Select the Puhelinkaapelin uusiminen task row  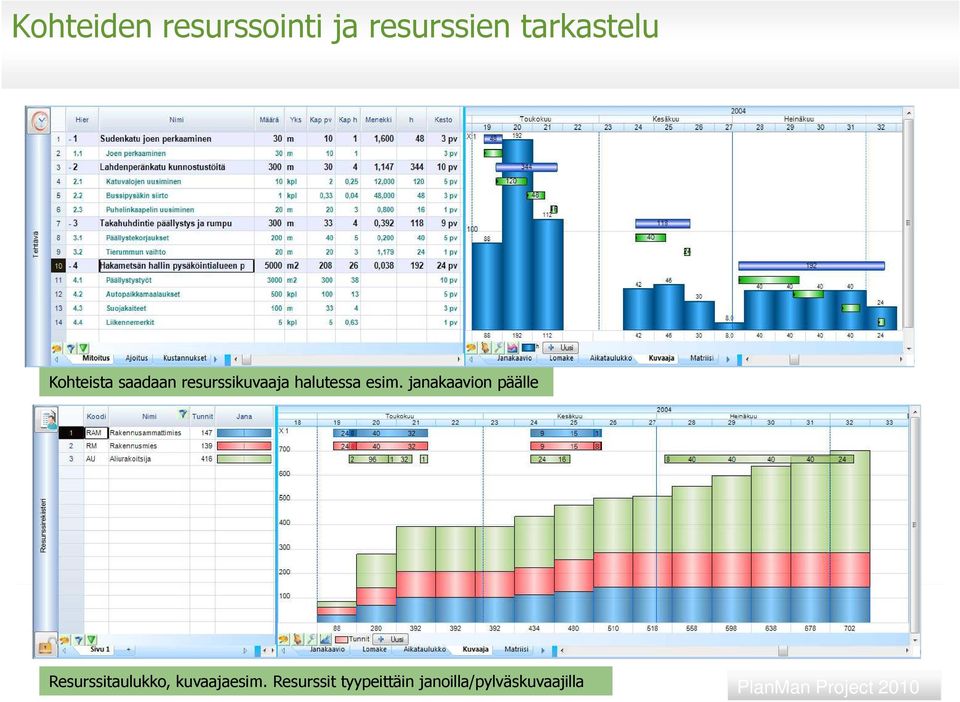click(257, 209)
